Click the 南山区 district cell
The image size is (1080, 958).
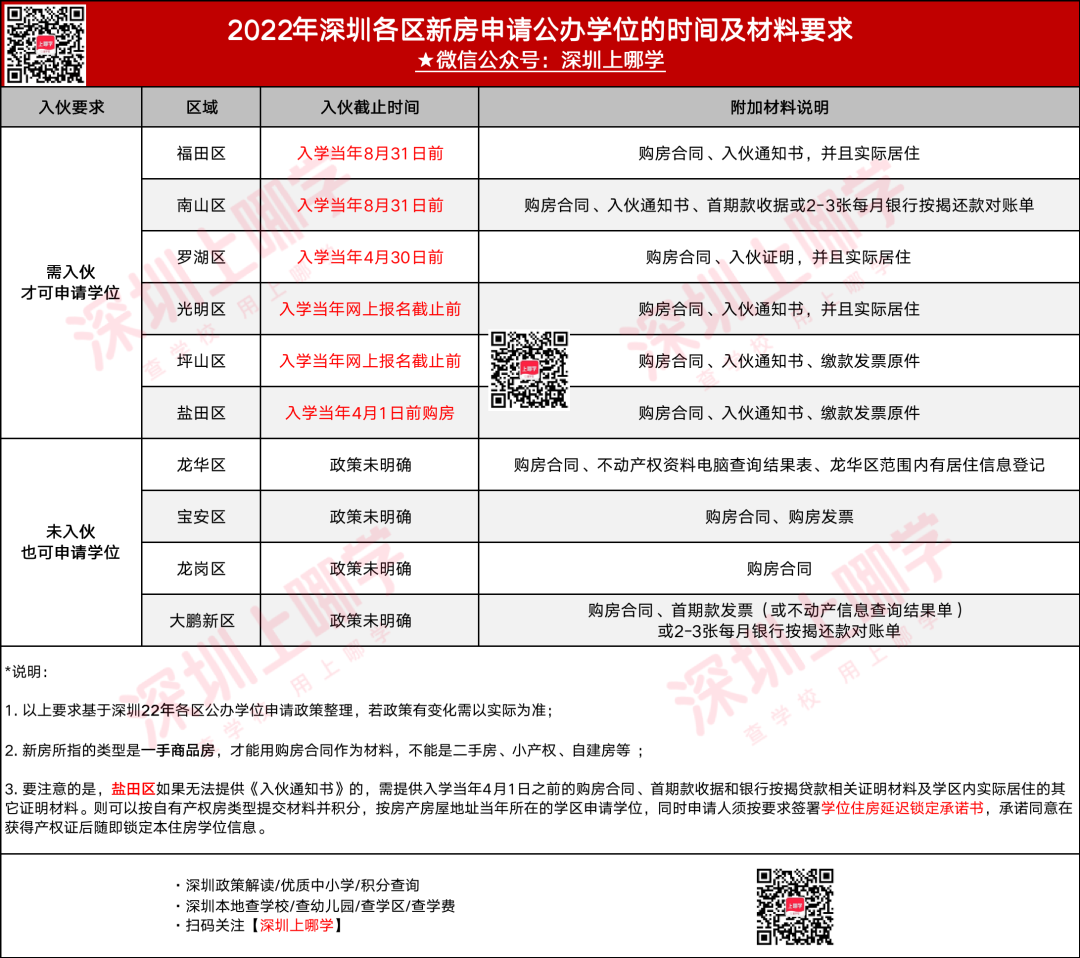[x=201, y=205]
